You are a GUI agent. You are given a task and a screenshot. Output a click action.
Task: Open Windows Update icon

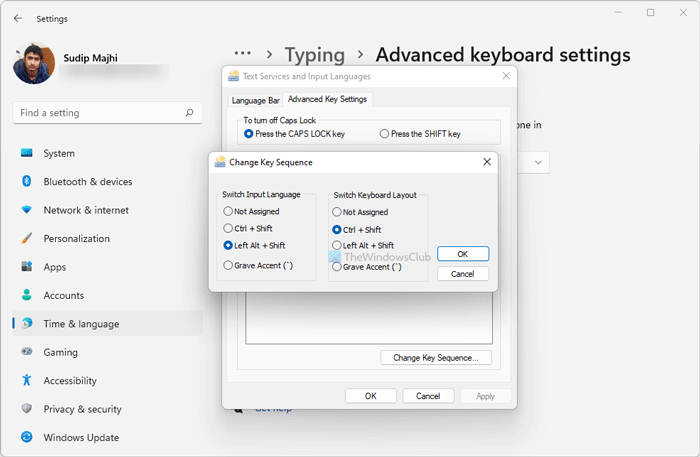click(x=26, y=437)
